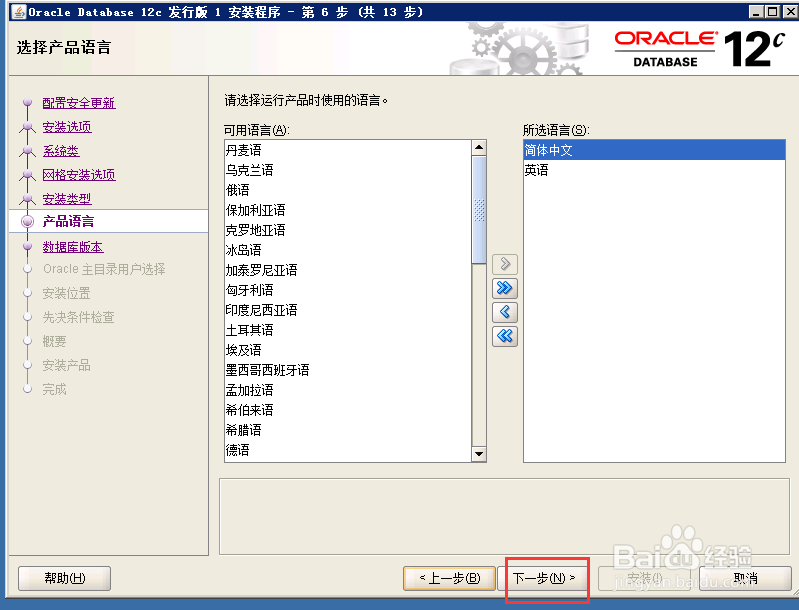Click the 下一步(N) next button
The height and width of the screenshot is (610, 799).
[544, 578]
